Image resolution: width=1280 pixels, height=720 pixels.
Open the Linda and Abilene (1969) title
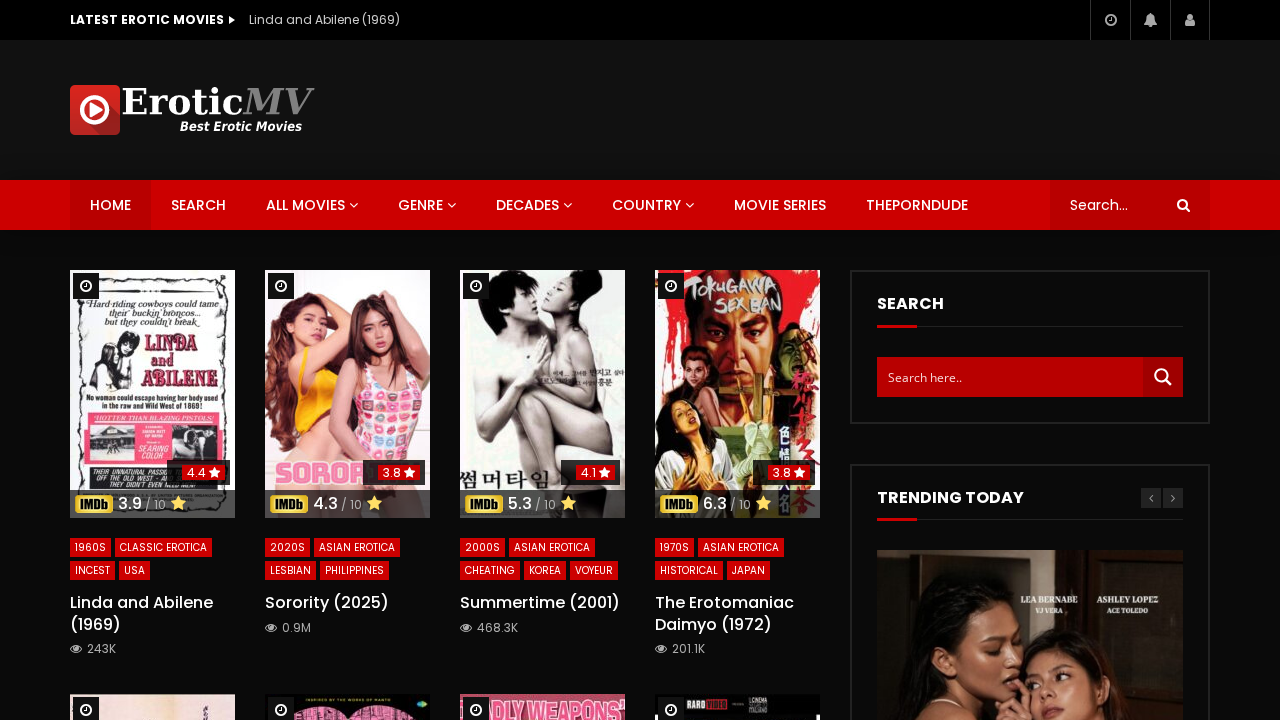point(141,613)
